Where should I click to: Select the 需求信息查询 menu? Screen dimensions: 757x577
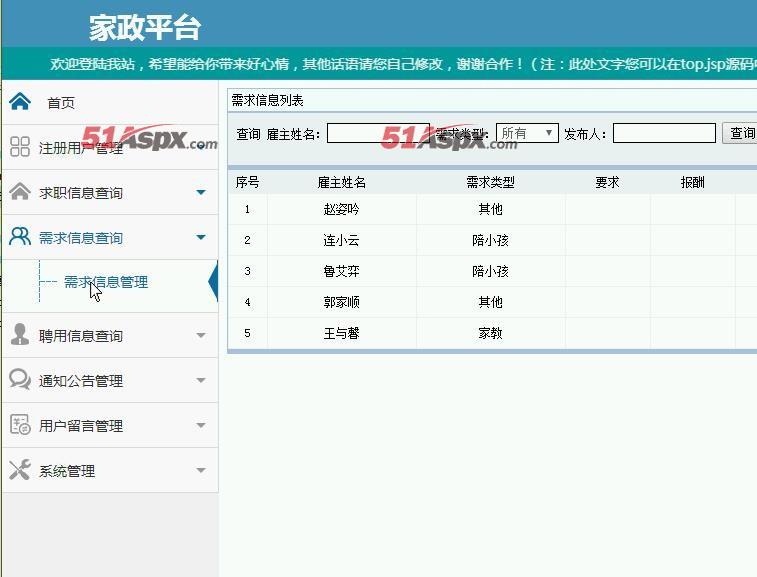[x=81, y=238]
